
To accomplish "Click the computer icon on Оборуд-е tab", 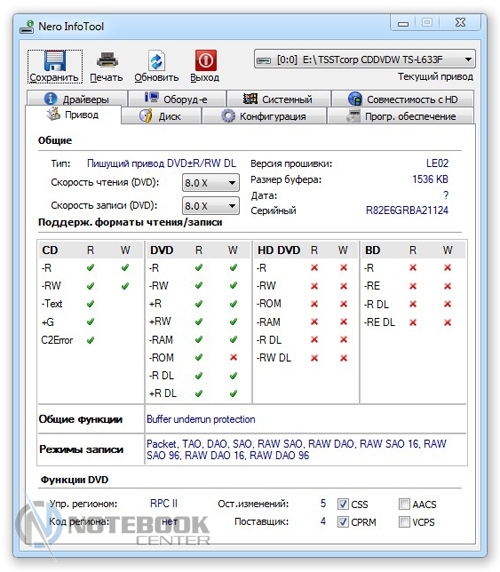I will (151, 97).
